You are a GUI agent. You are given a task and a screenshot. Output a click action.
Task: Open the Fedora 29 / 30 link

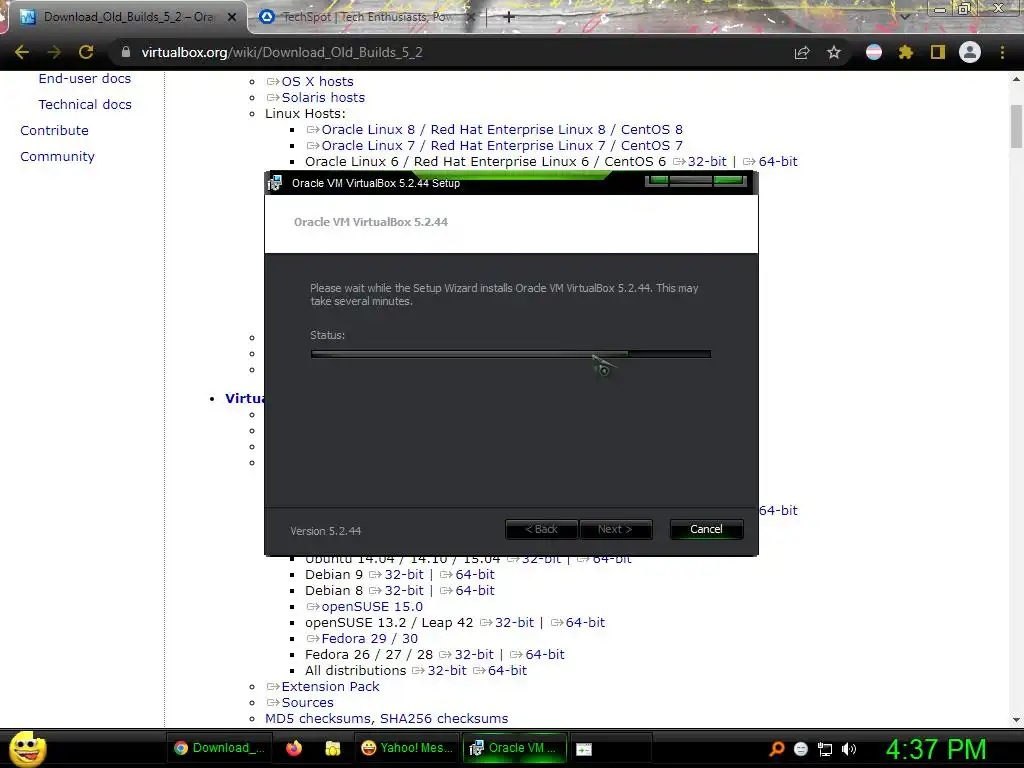tap(370, 639)
